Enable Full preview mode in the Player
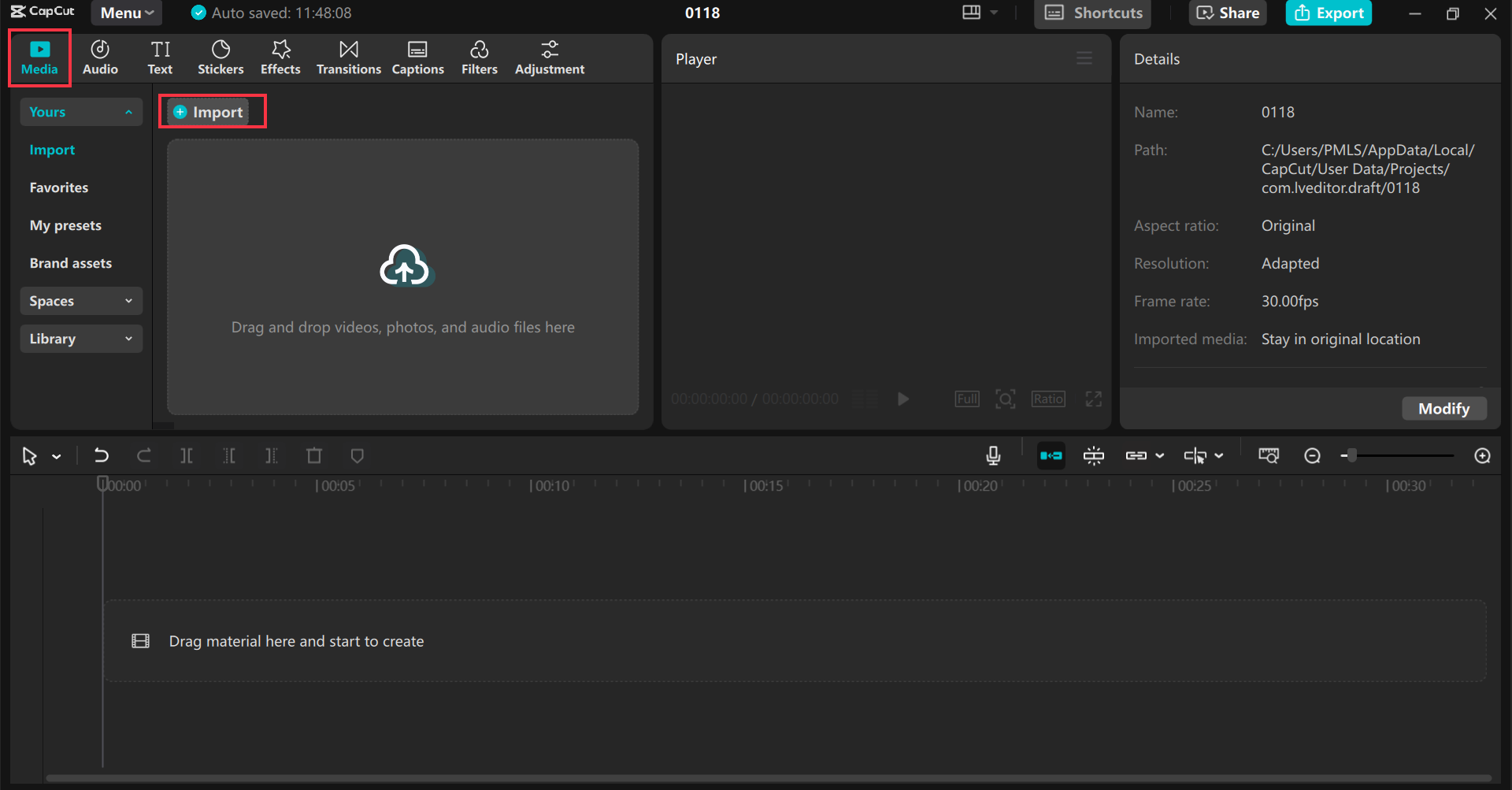The width and height of the screenshot is (1512, 790). coord(966,399)
